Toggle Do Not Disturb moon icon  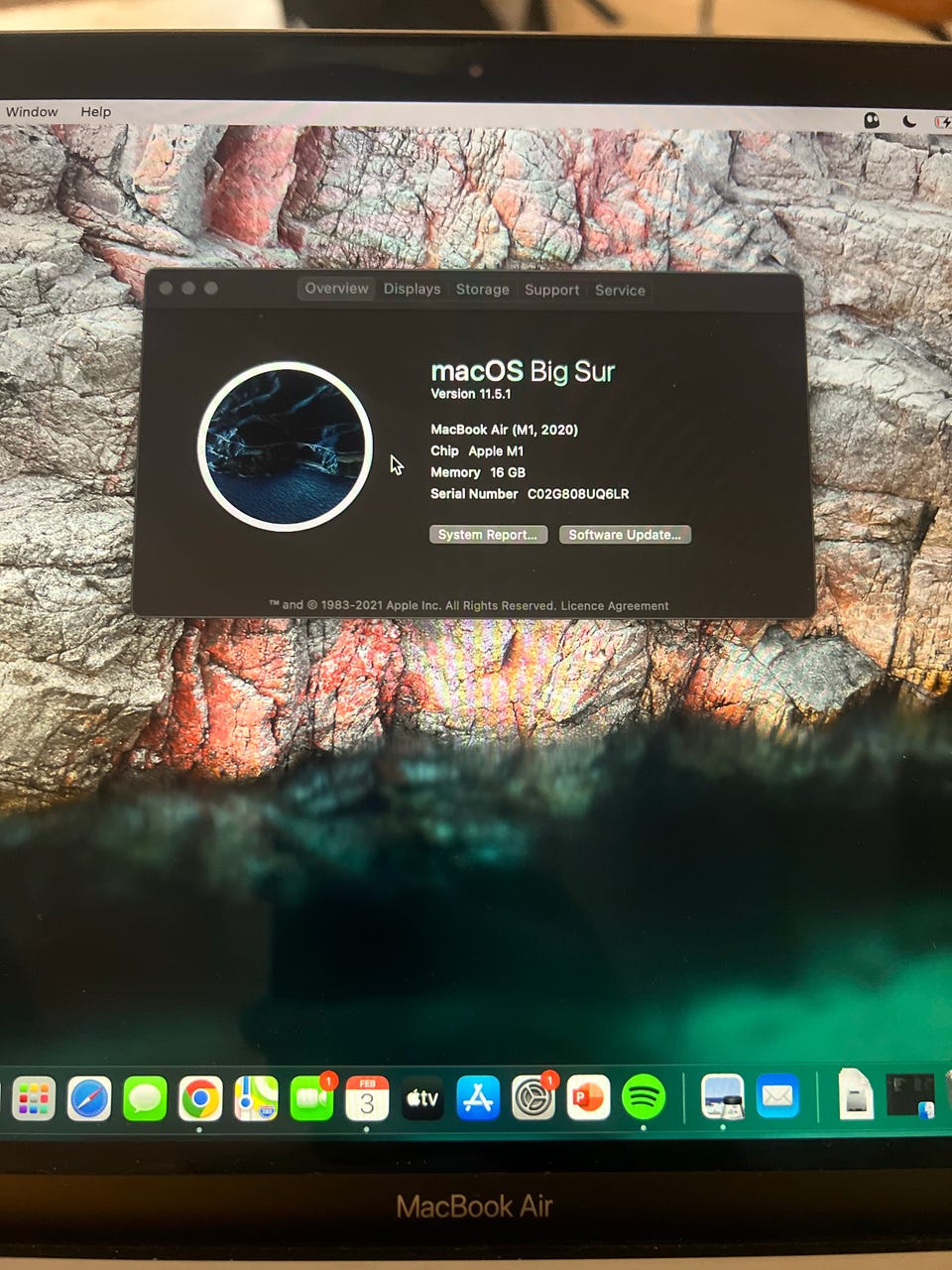pos(909,121)
